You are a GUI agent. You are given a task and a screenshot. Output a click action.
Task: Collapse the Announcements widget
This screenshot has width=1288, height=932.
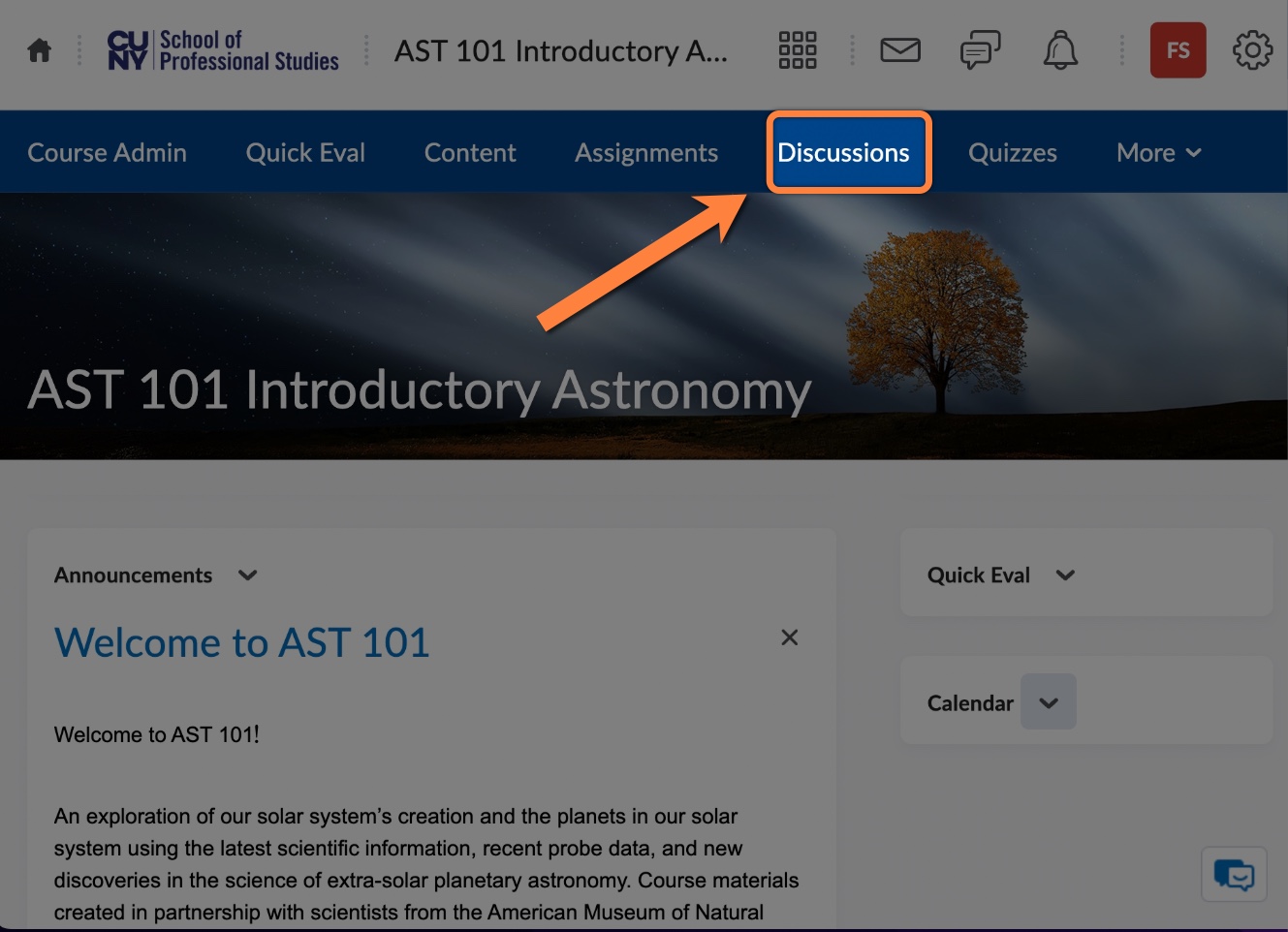click(247, 575)
